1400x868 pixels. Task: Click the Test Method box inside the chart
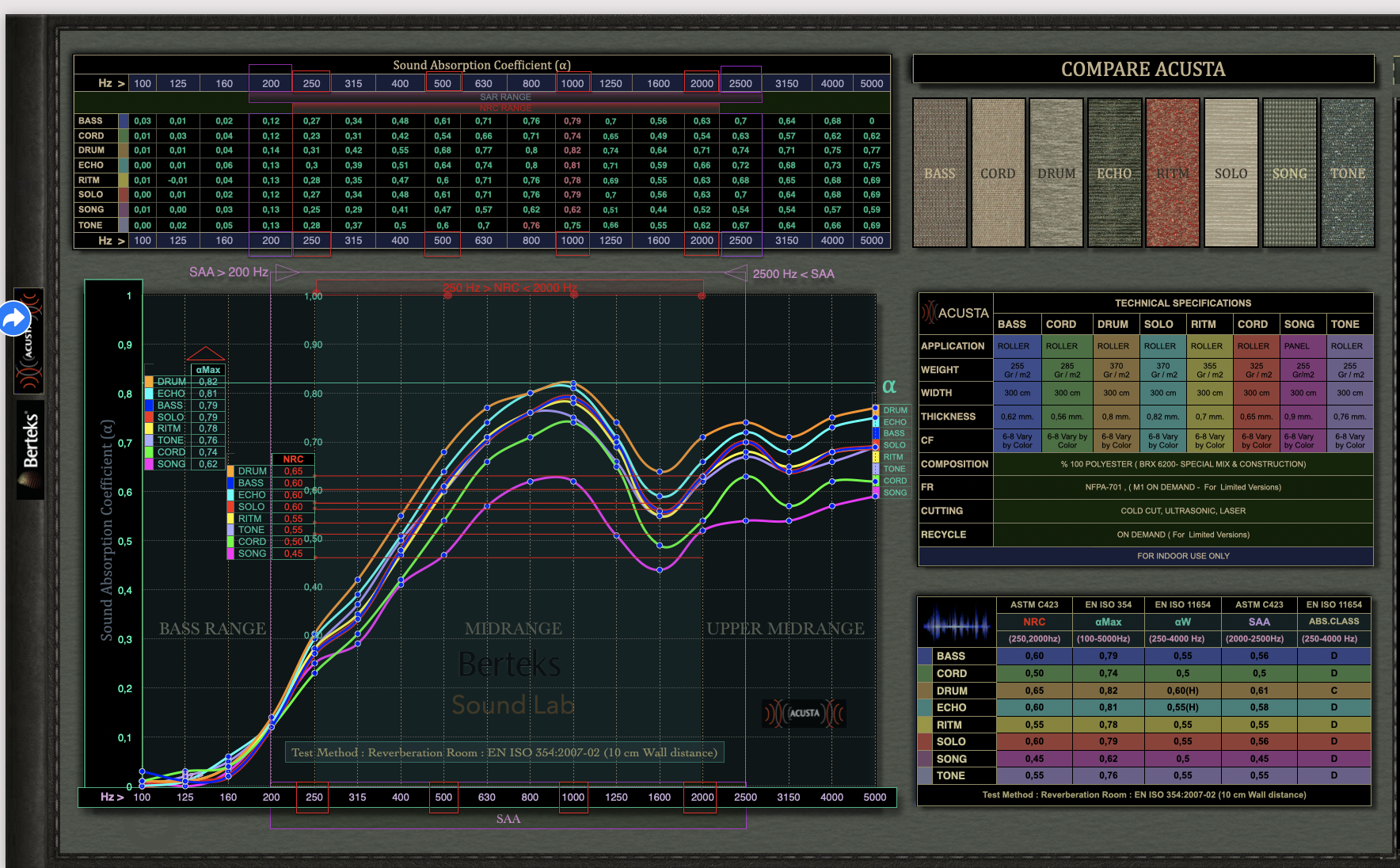pyautogui.click(x=504, y=752)
